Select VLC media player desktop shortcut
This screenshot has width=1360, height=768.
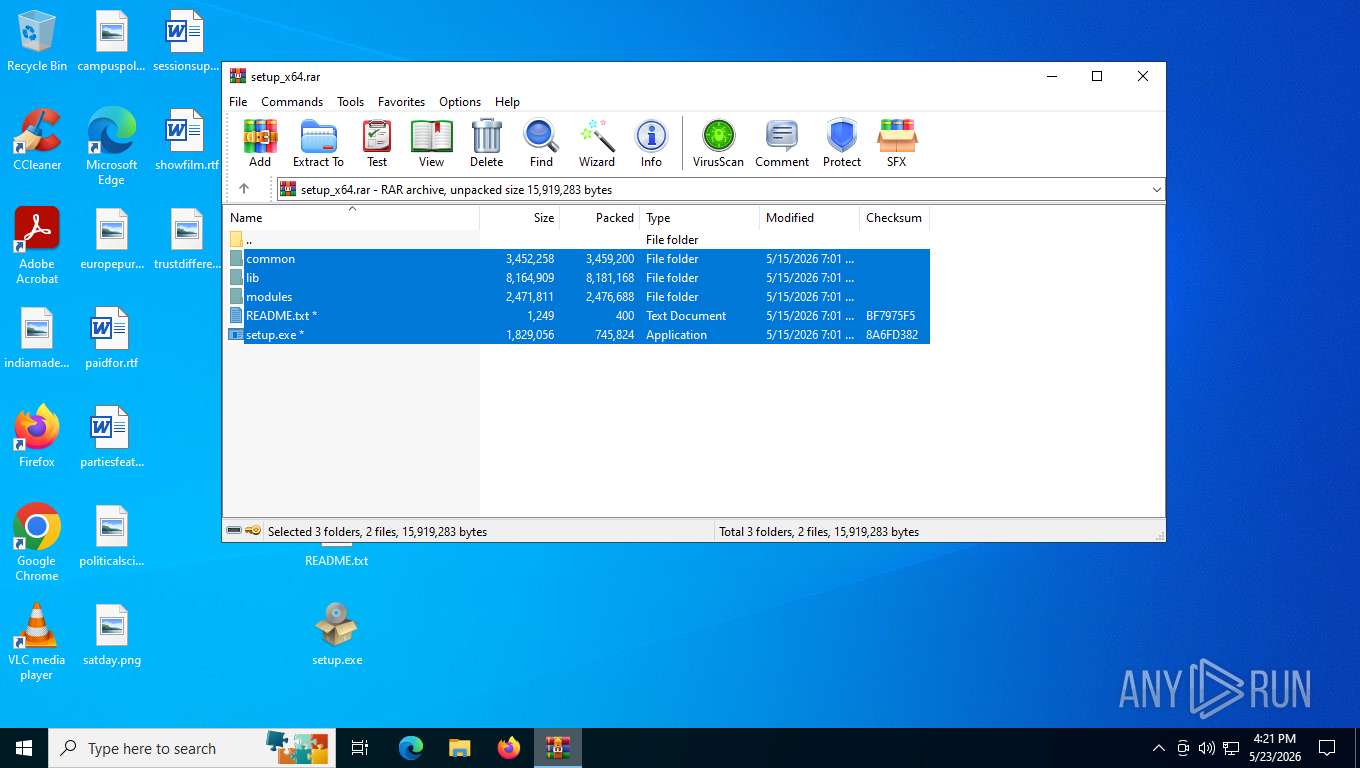[37, 642]
